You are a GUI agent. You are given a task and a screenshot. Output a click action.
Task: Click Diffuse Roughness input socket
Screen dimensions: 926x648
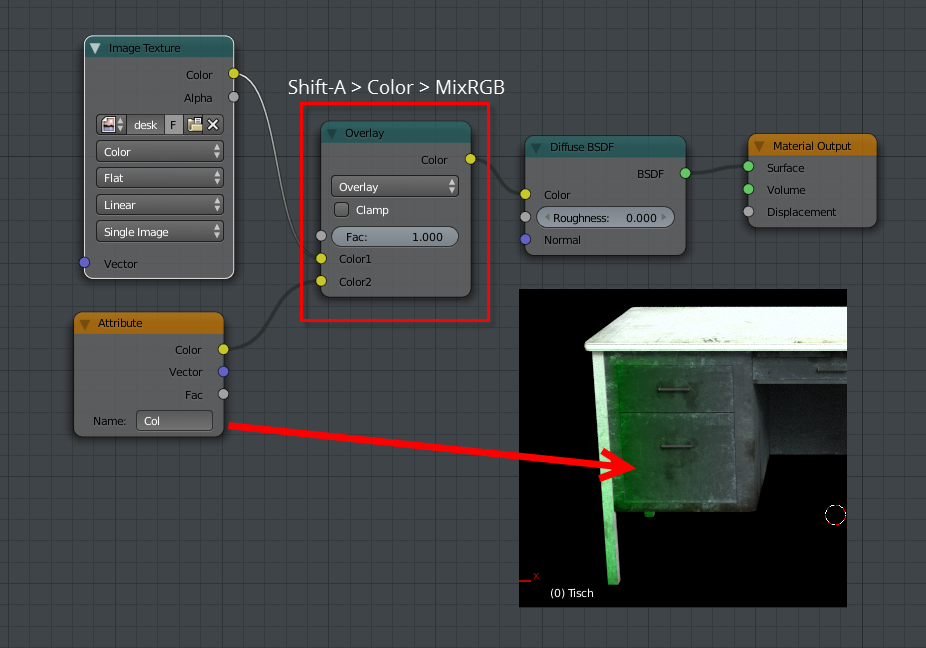525,217
